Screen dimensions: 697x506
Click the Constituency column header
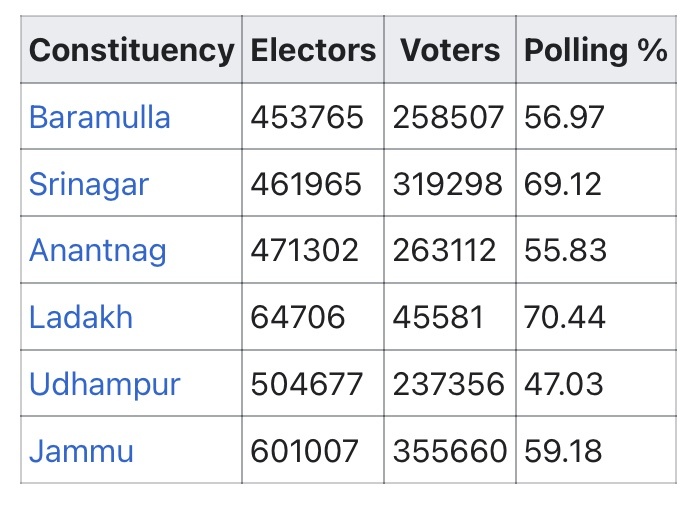[x=131, y=50]
